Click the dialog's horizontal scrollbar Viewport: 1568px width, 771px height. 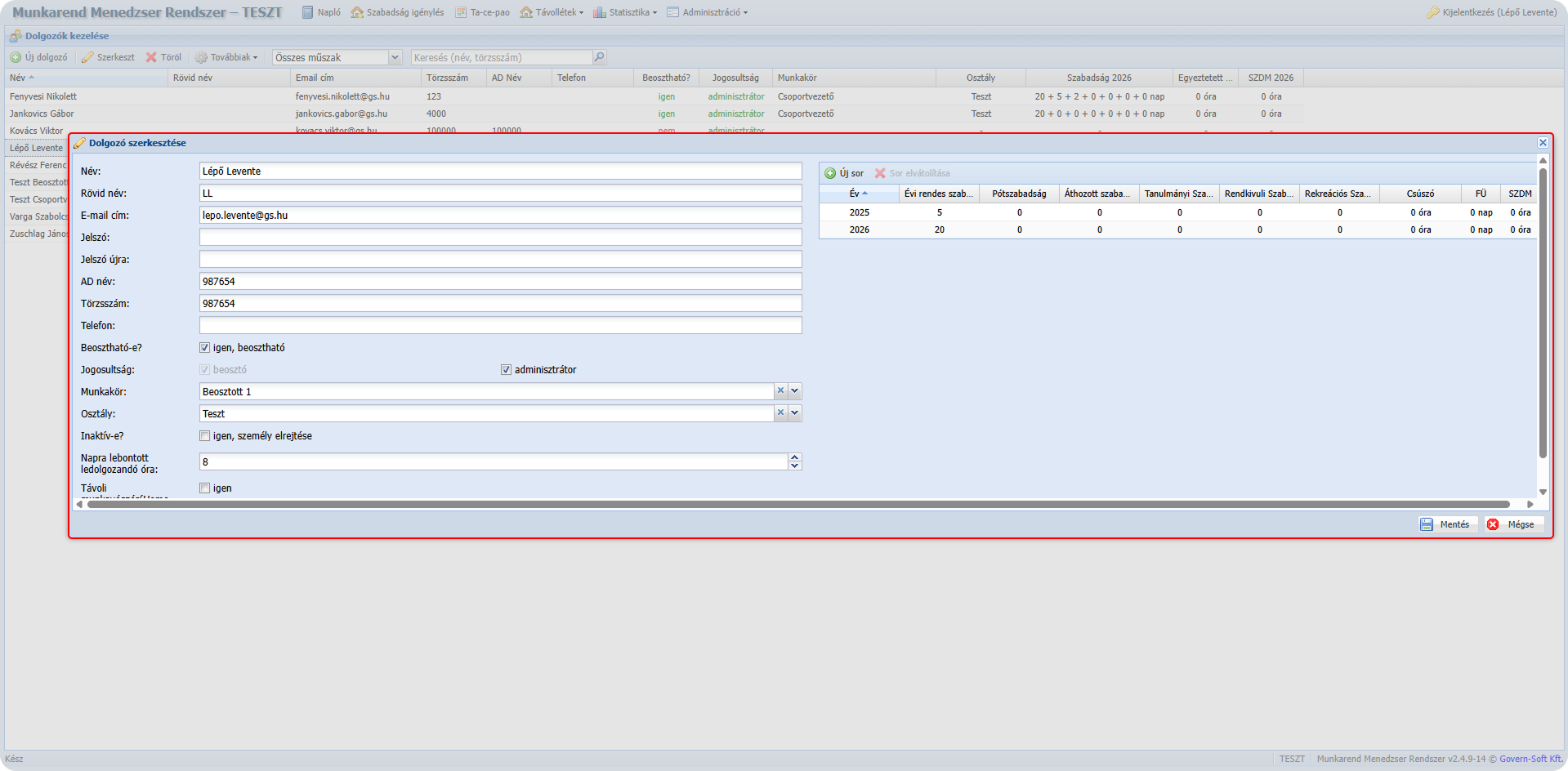[x=797, y=505]
